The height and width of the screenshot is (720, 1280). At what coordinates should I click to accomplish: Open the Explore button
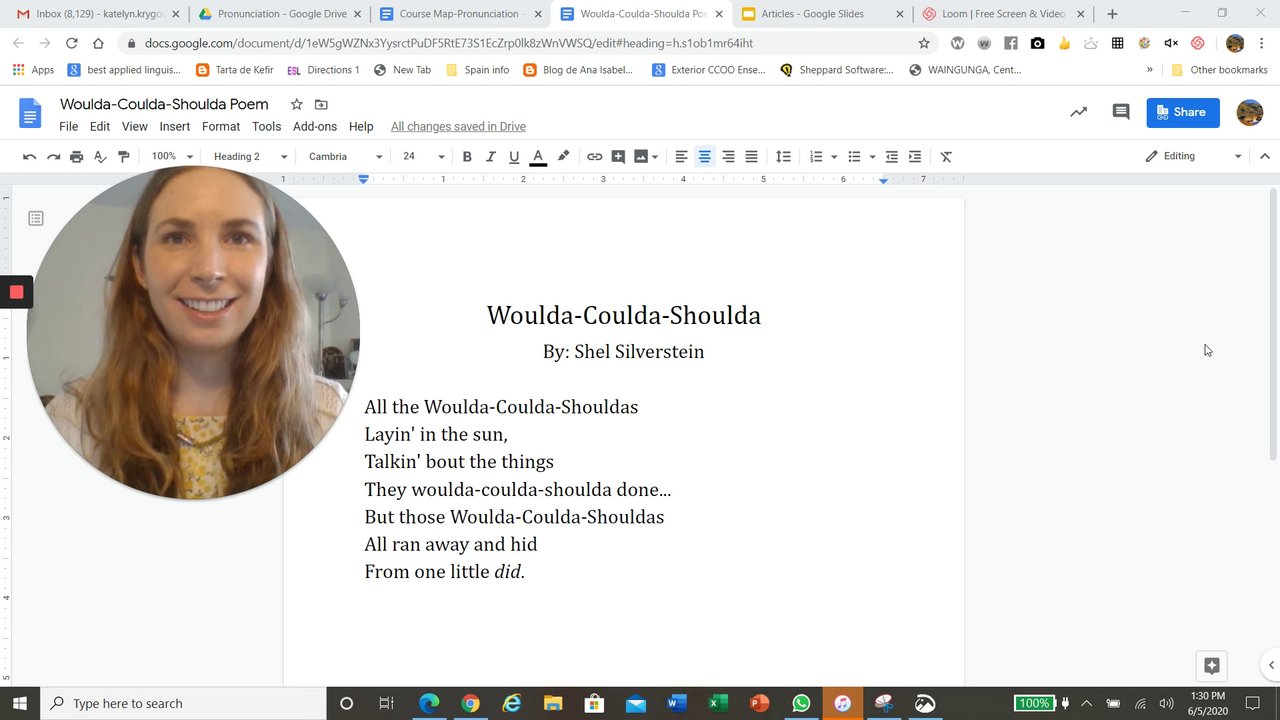(1212, 666)
